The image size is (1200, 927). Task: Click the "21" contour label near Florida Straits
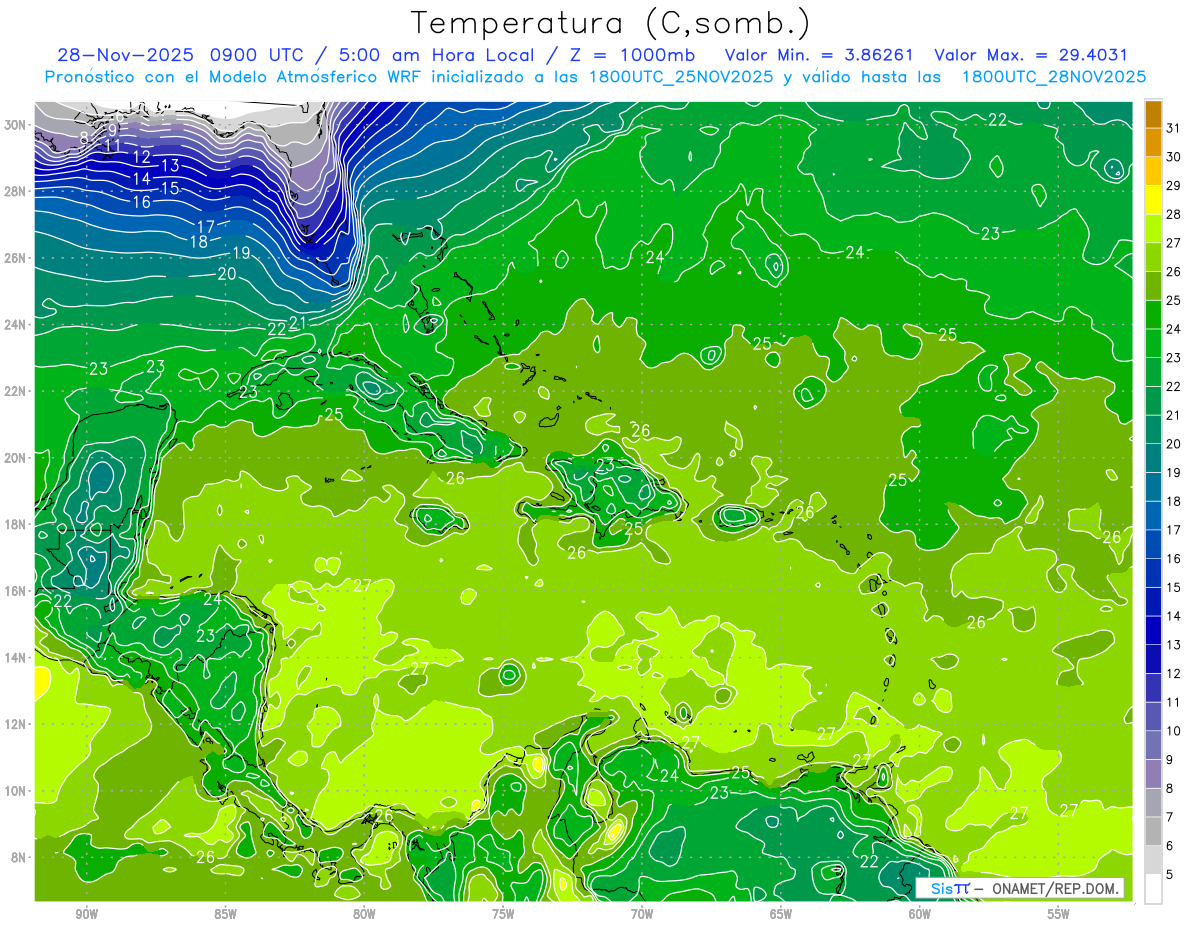tap(298, 322)
